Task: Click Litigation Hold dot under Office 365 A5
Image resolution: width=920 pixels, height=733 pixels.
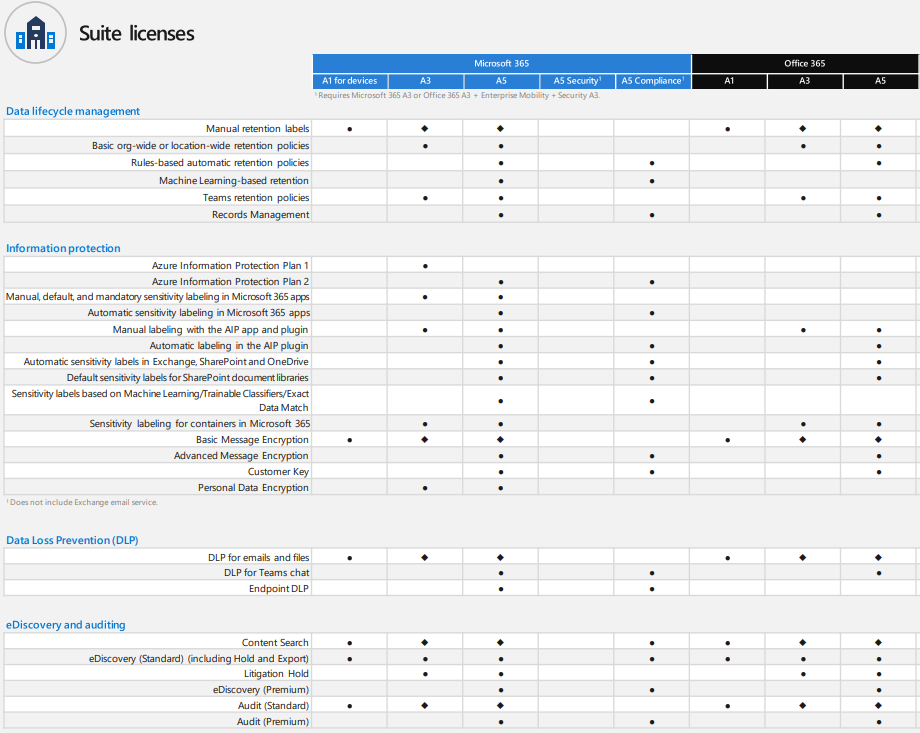Action: 878,674
